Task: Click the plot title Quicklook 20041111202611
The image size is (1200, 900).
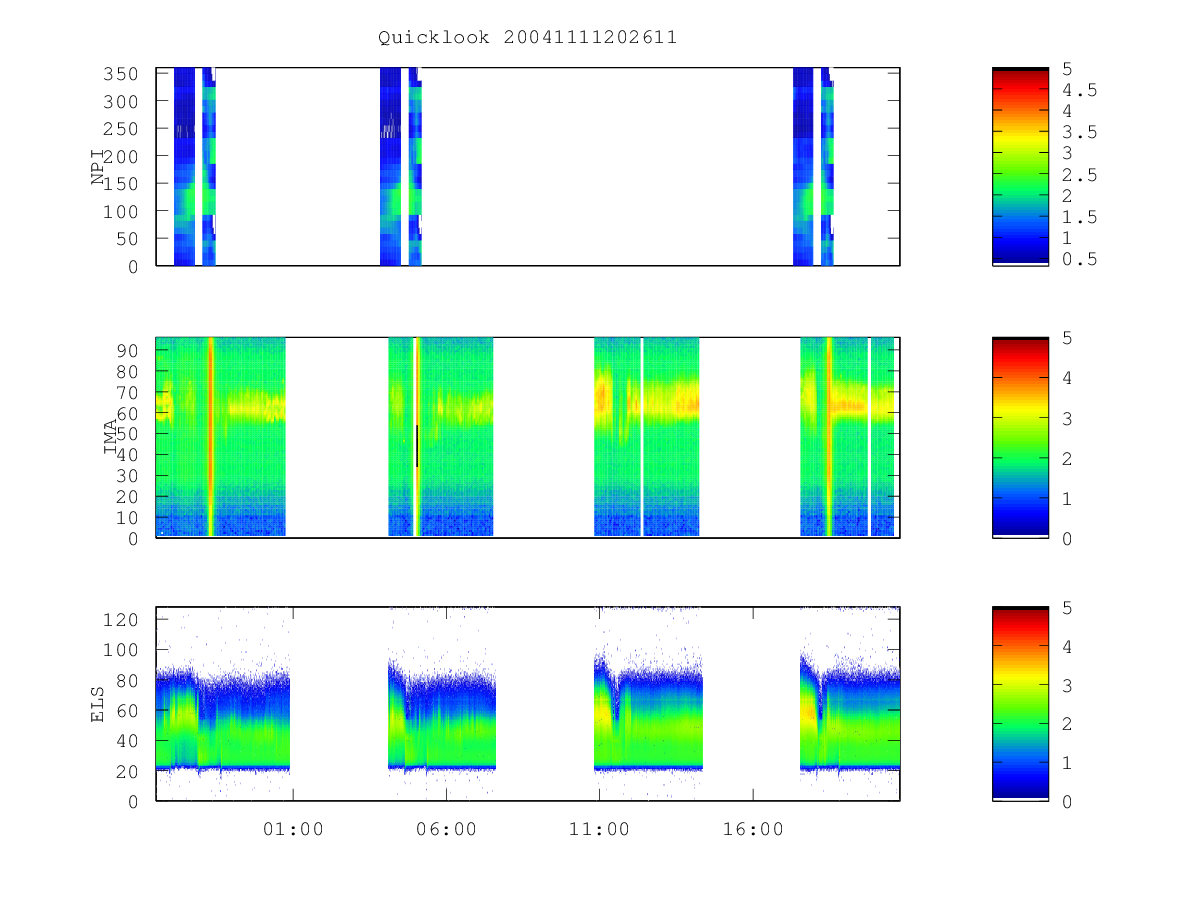Action: pos(527,38)
